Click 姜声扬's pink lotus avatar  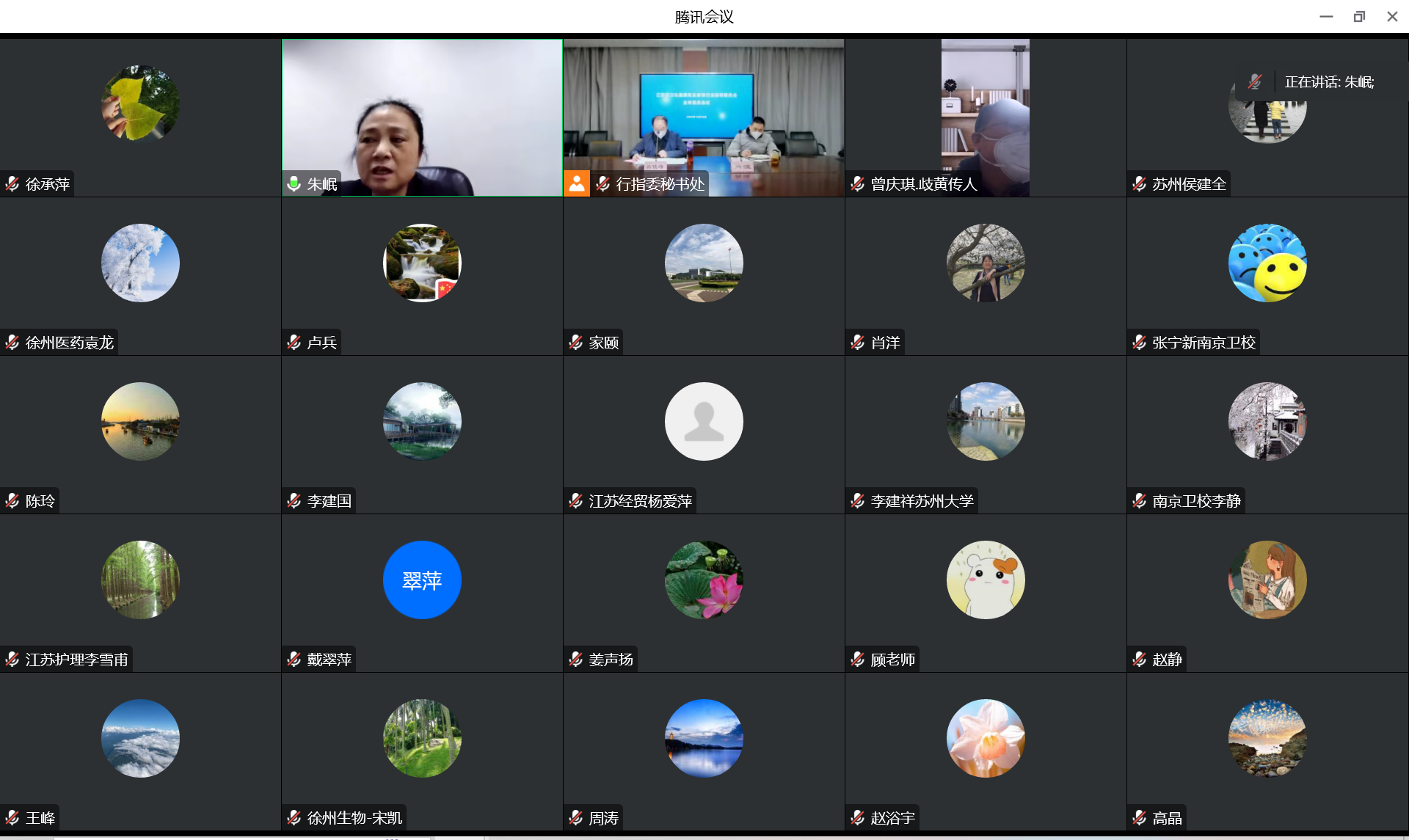704,580
